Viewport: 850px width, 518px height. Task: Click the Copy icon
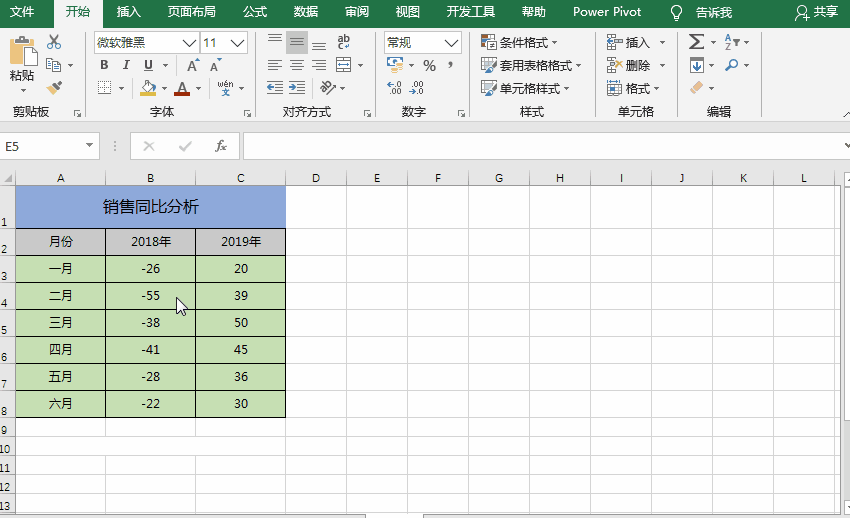[x=53, y=65]
